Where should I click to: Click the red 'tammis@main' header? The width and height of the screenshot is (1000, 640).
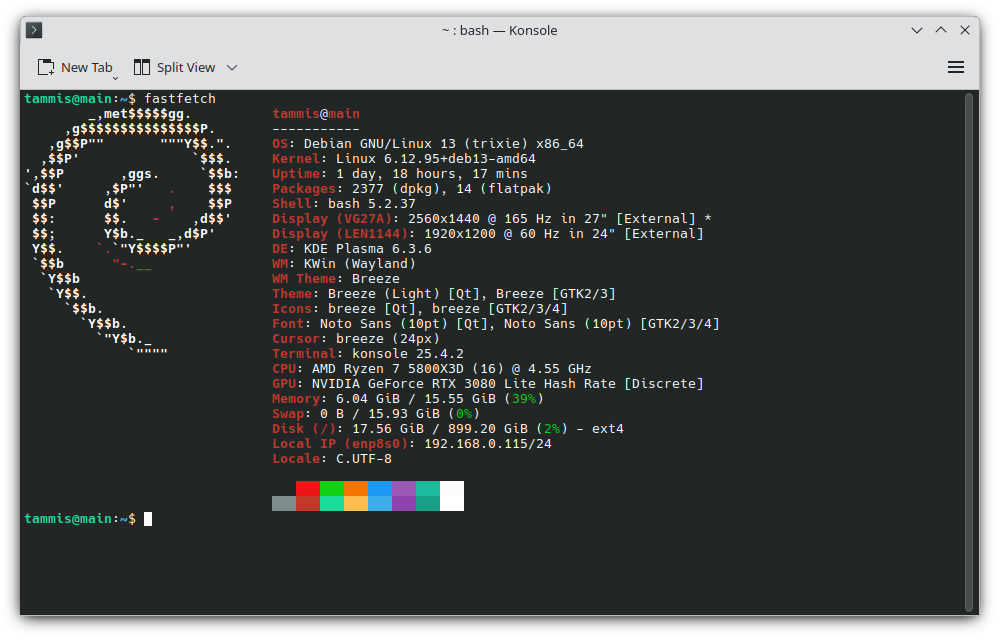316,113
